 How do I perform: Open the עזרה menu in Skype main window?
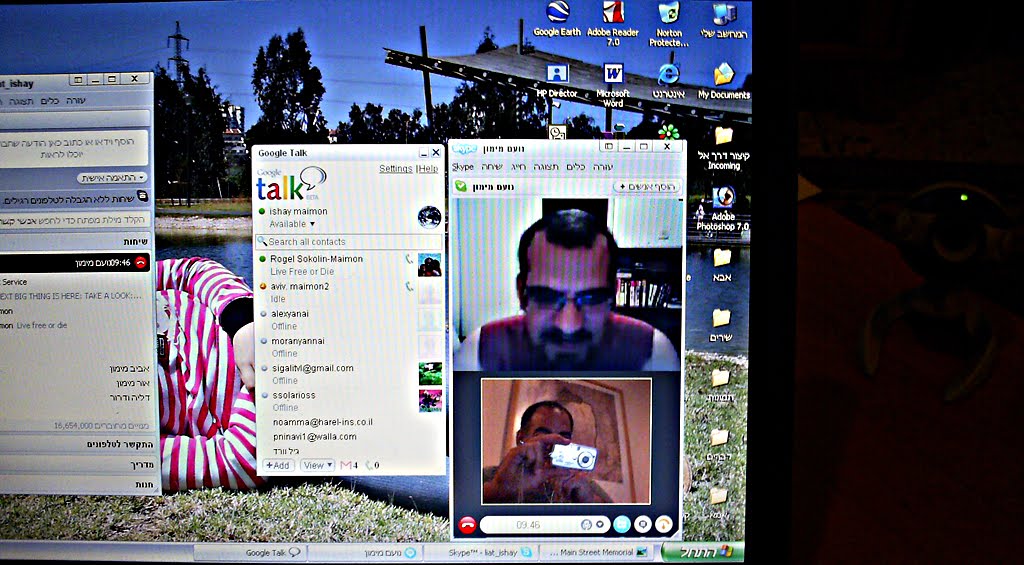tap(76, 101)
